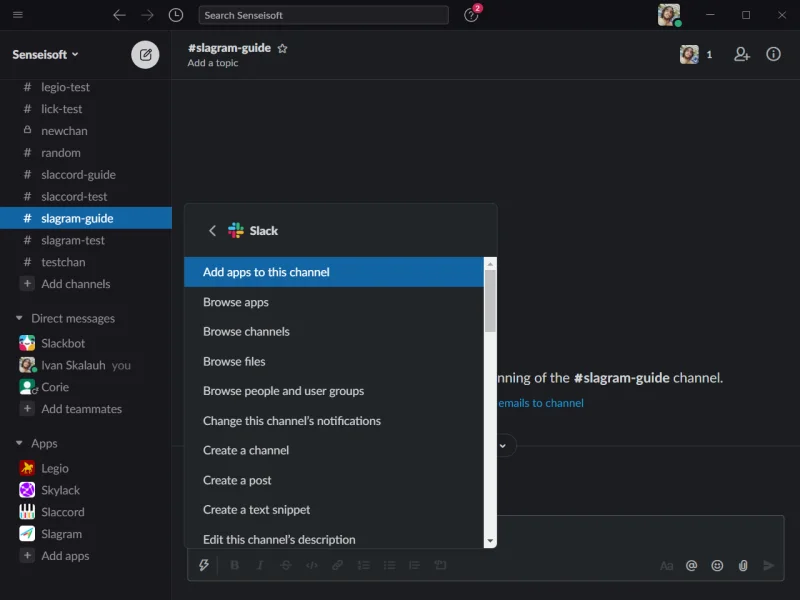Expand the date divider dropdown chevron
This screenshot has width=800, height=600.
pos(503,446)
